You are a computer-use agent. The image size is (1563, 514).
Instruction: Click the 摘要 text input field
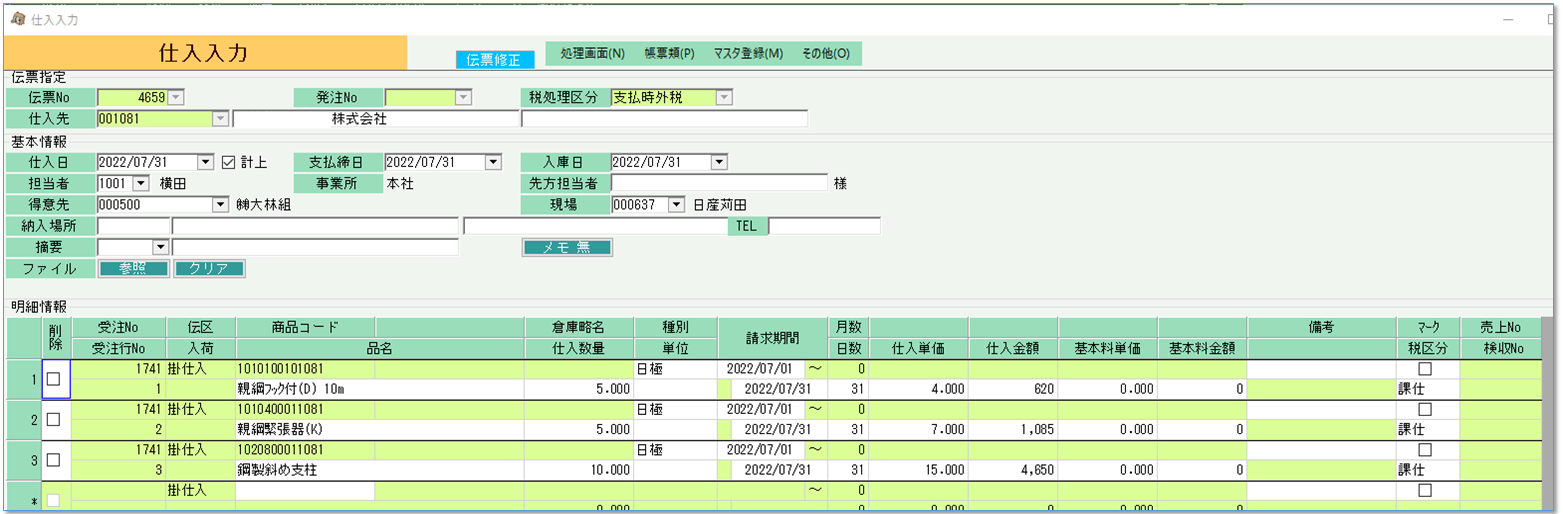tap(315, 247)
